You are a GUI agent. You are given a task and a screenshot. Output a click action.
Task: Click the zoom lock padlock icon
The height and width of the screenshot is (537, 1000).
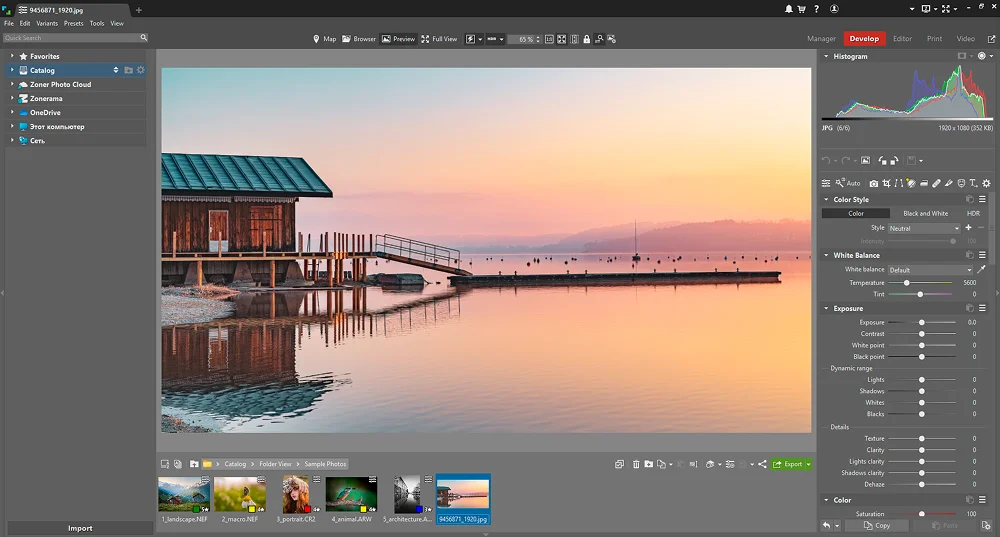pyautogui.click(x=587, y=39)
